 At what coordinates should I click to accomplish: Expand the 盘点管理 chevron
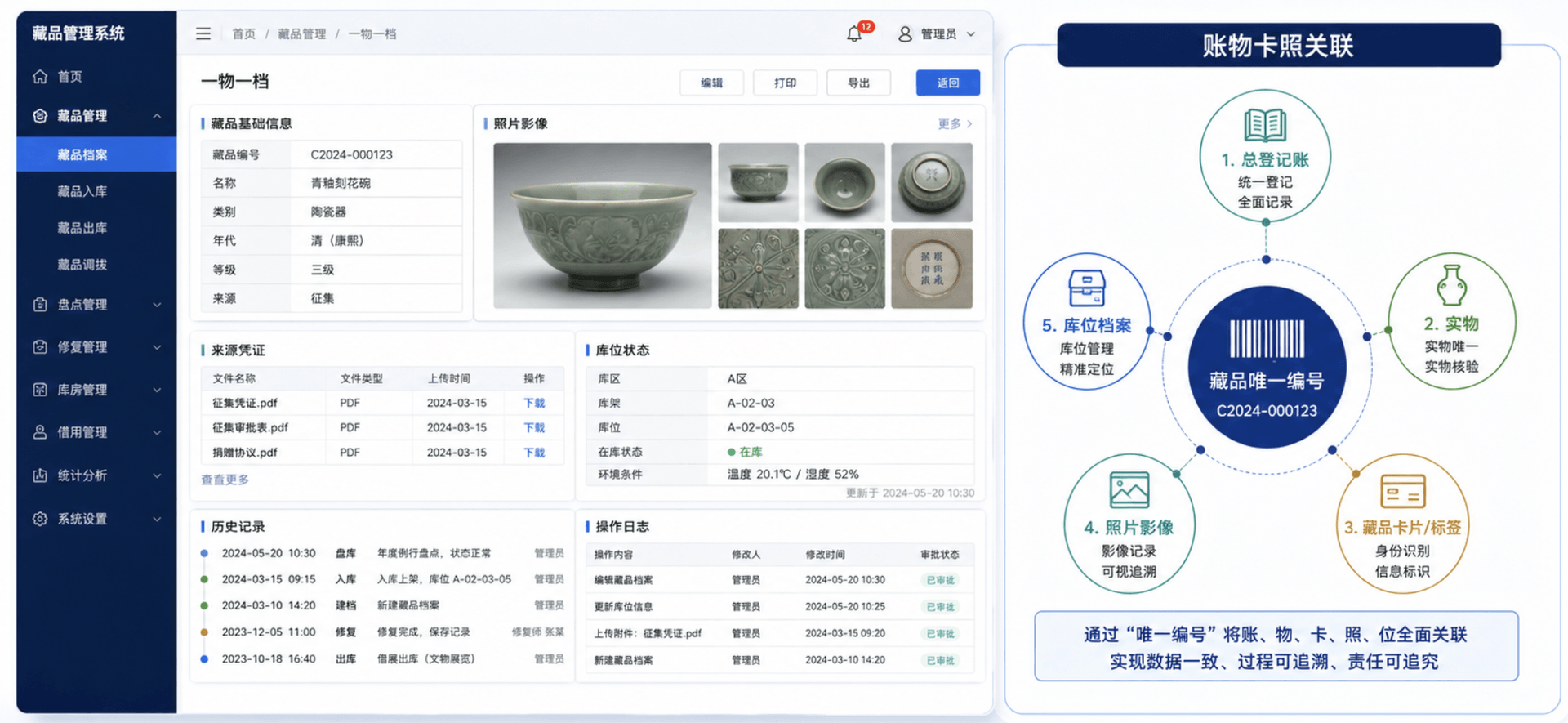pyautogui.click(x=157, y=305)
